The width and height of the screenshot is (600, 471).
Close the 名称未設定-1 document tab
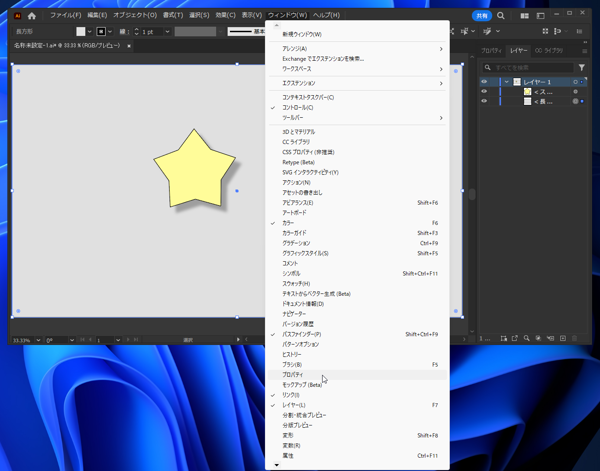pos(129,46)
